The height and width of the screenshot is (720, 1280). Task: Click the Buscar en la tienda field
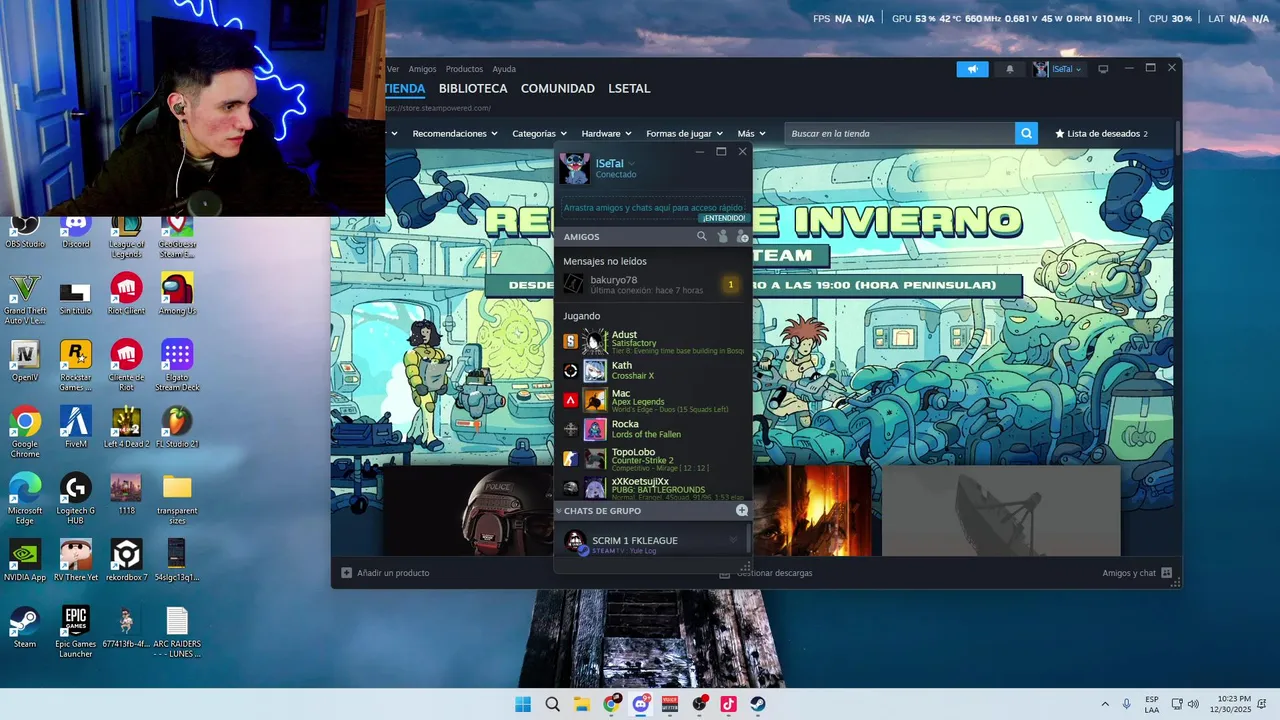pos(899,133)
